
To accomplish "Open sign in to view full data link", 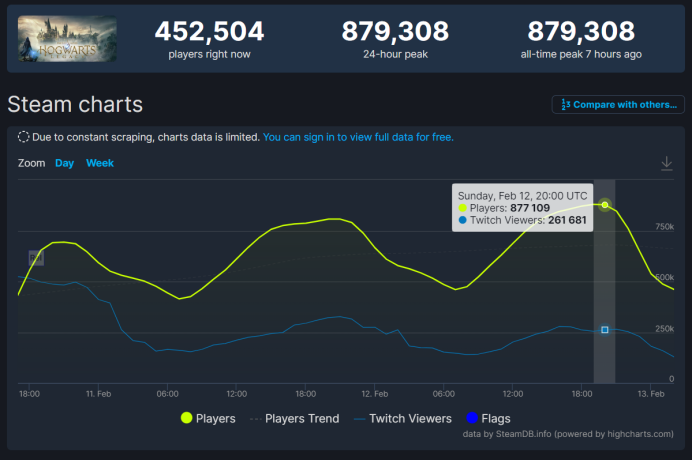I will pyautogui.click(x=358, y=137).
